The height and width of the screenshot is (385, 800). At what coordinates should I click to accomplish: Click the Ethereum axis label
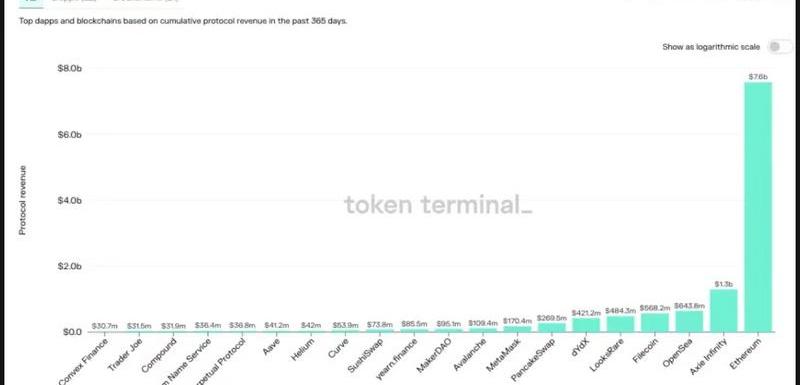click(745, 353)
